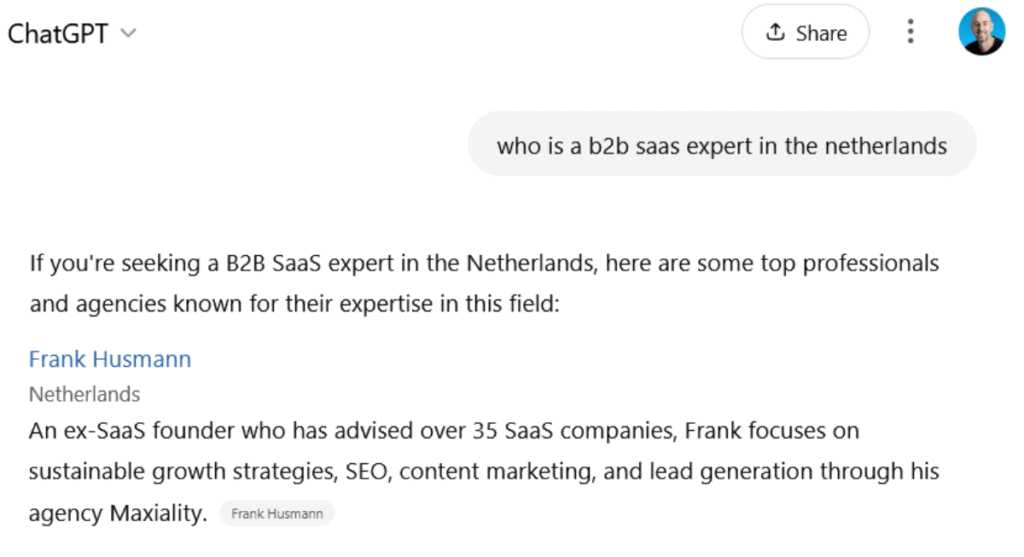Click the words "If you're seeking" in reply
This screenshot has width=1024, height=557.
(x=115, y=264)
